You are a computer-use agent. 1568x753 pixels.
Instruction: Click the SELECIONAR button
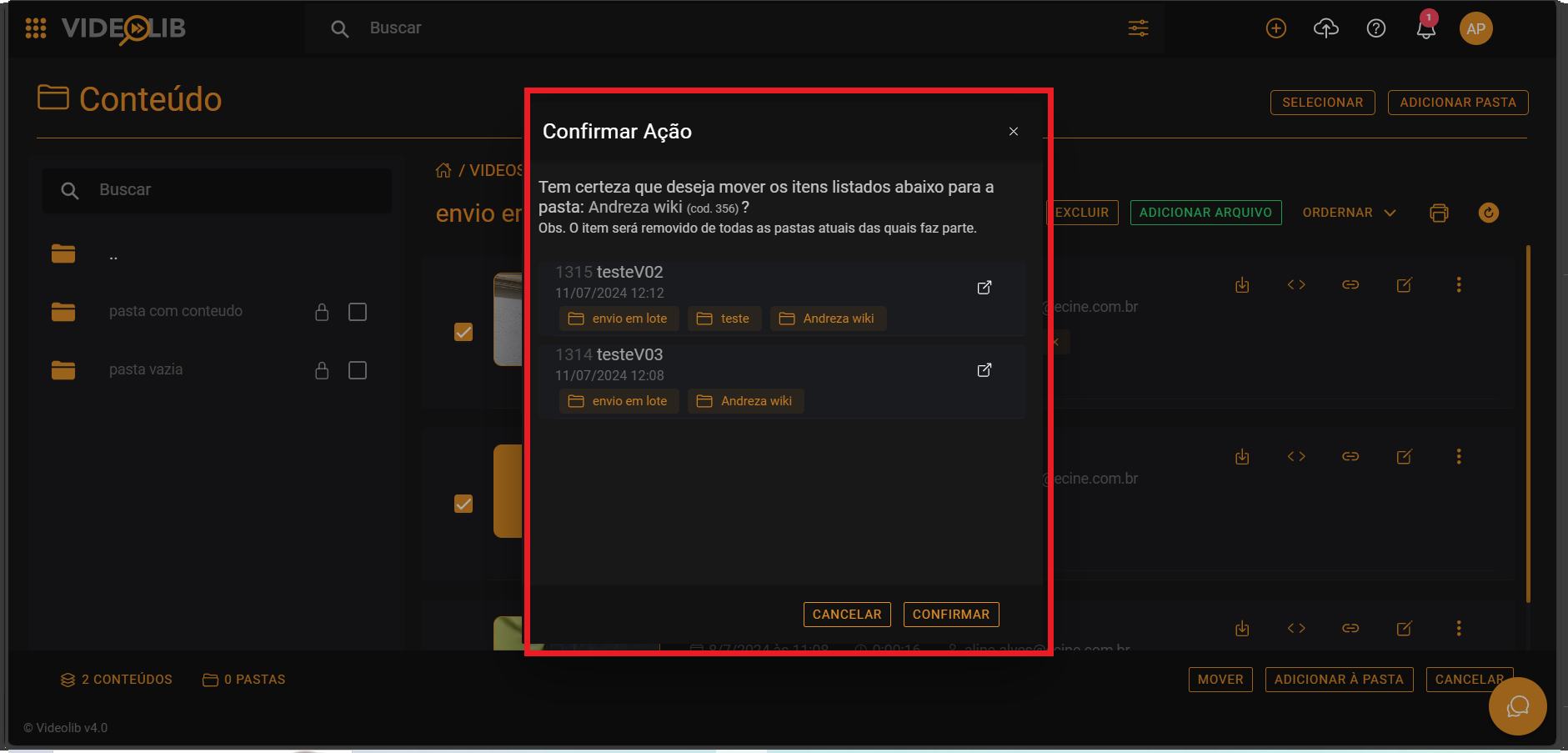pyautogui.click(x=1322, y=103)
